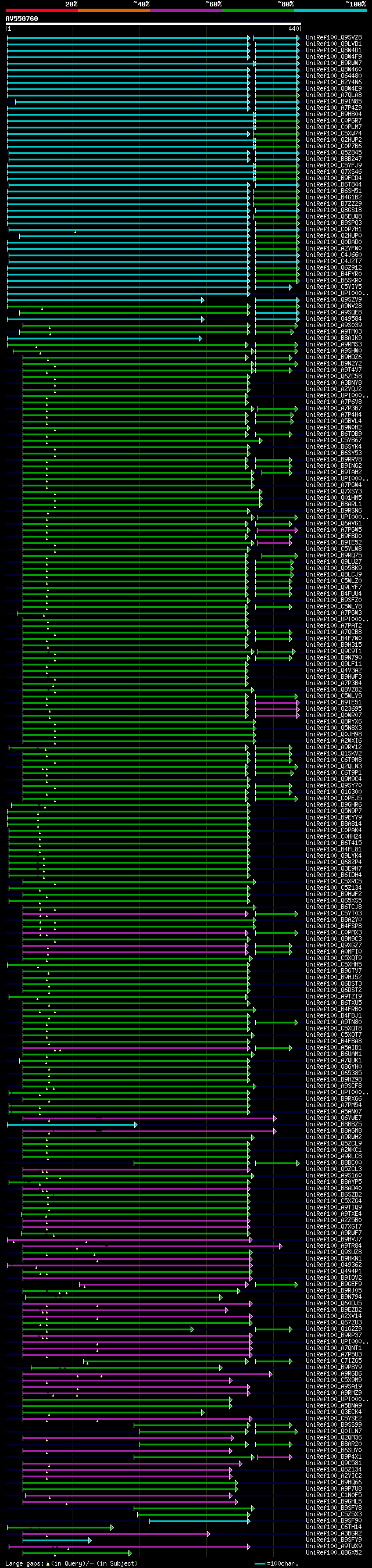Image resolution: width=372 pixels, height=1568 pixels.
Task: Select the UniRef100_O49362 label
Action: pyautogui.click(x=334, y=1265)
